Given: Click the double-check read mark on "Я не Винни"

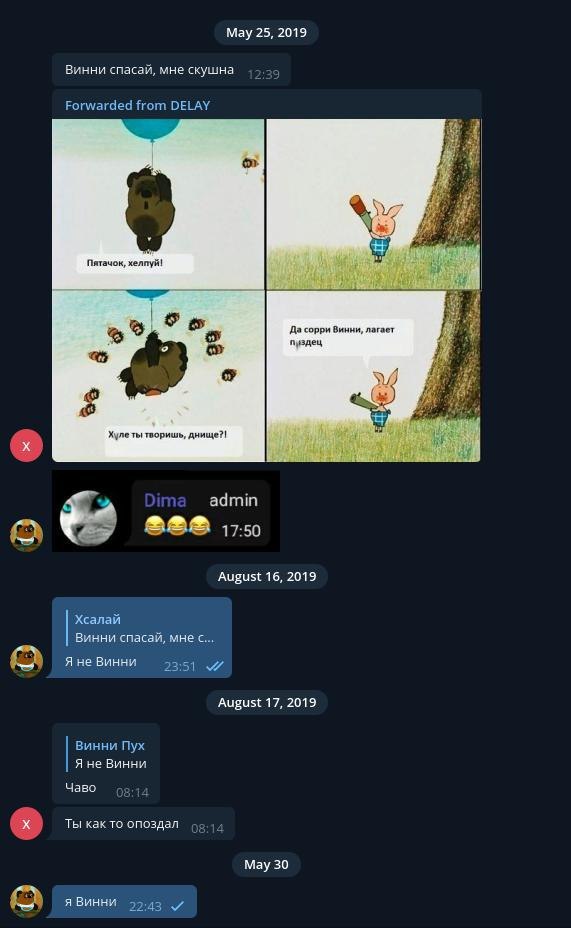Looking at the screenshot, I should [x=215, y=666].
